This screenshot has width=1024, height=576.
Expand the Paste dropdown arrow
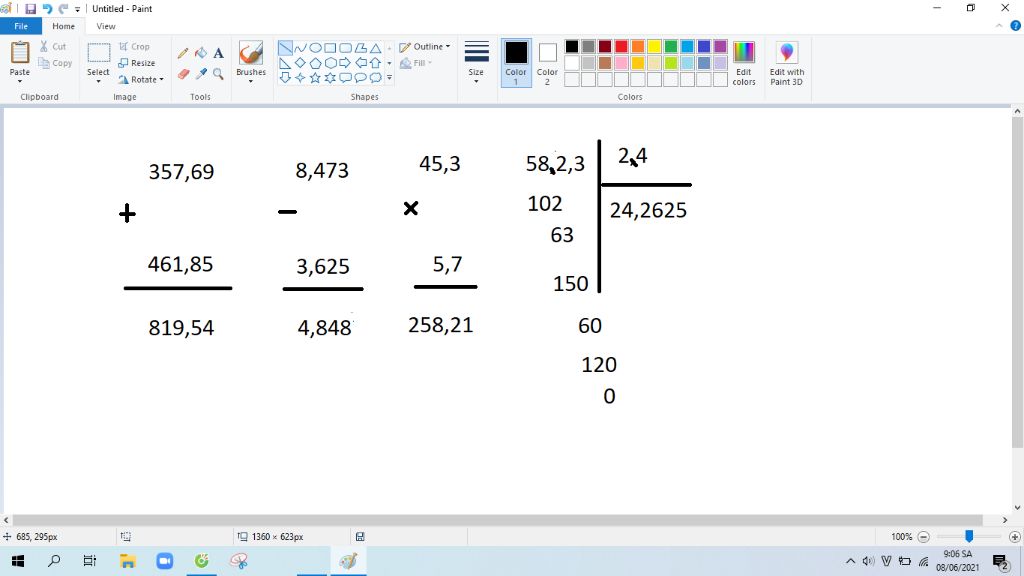pyautogui.click(x=20, y=82)
